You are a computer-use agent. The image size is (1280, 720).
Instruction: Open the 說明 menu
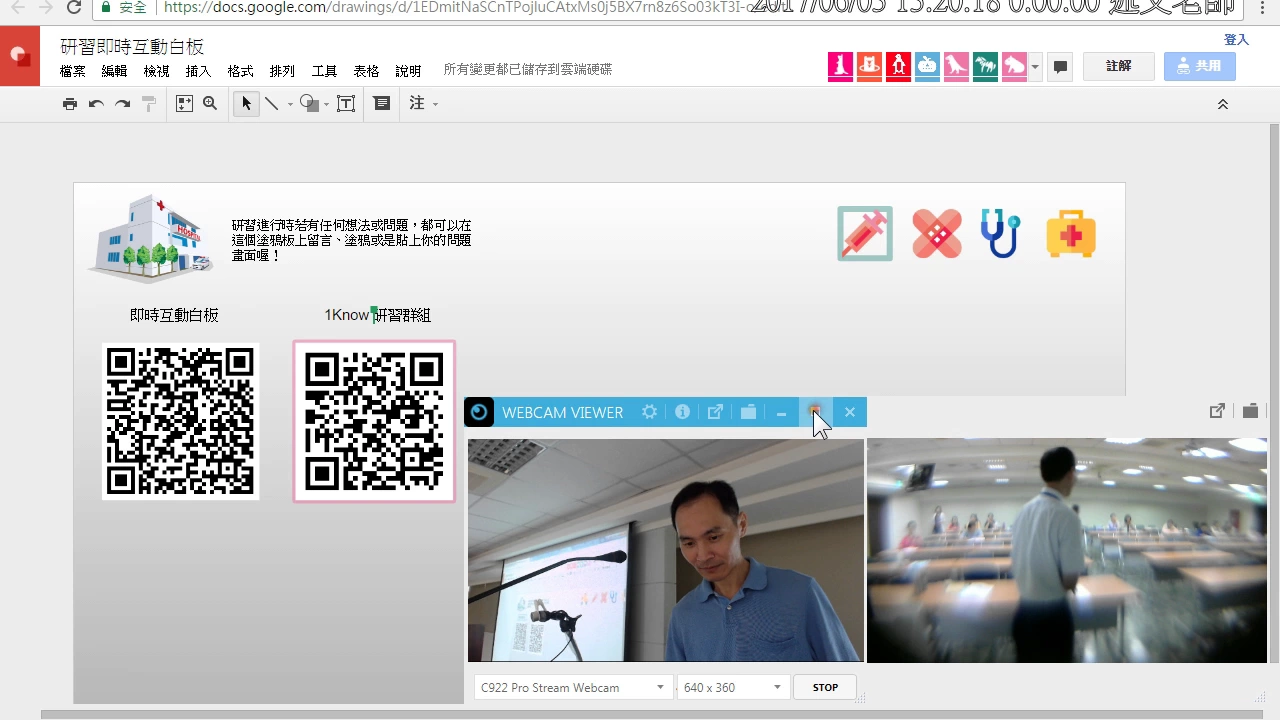click(x=408, y=71)
